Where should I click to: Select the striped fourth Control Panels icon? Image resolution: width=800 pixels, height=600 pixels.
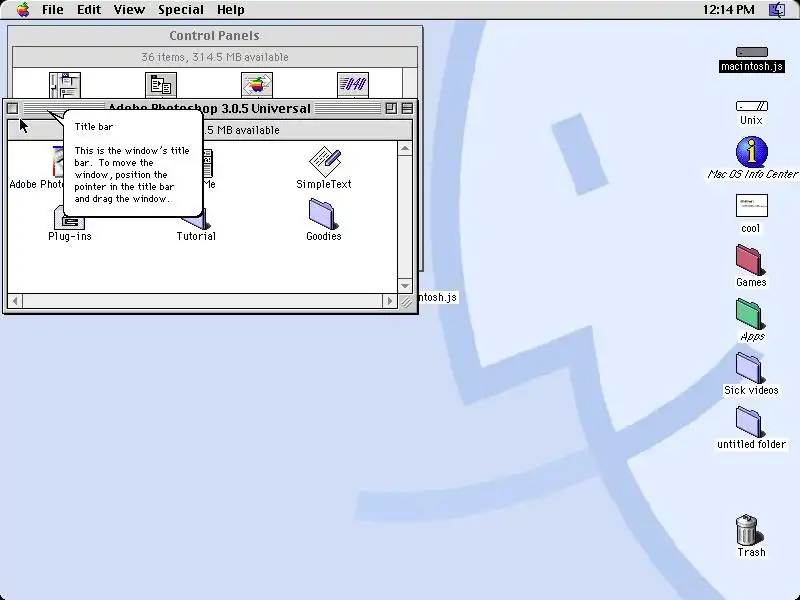click(x=353, y=85)
